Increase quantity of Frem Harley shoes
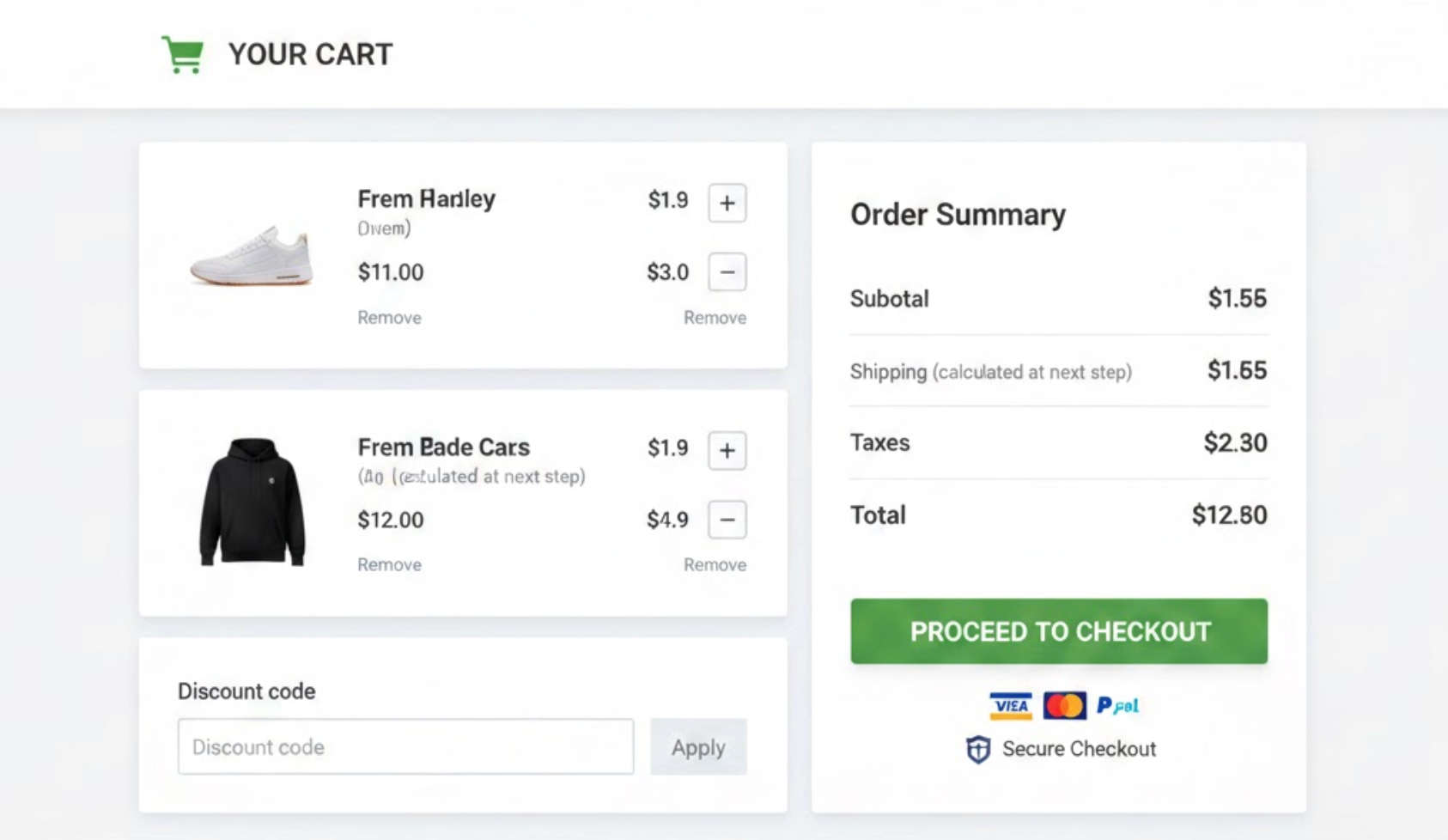This screenshot has width=1448, height=840. coord(727,204)
